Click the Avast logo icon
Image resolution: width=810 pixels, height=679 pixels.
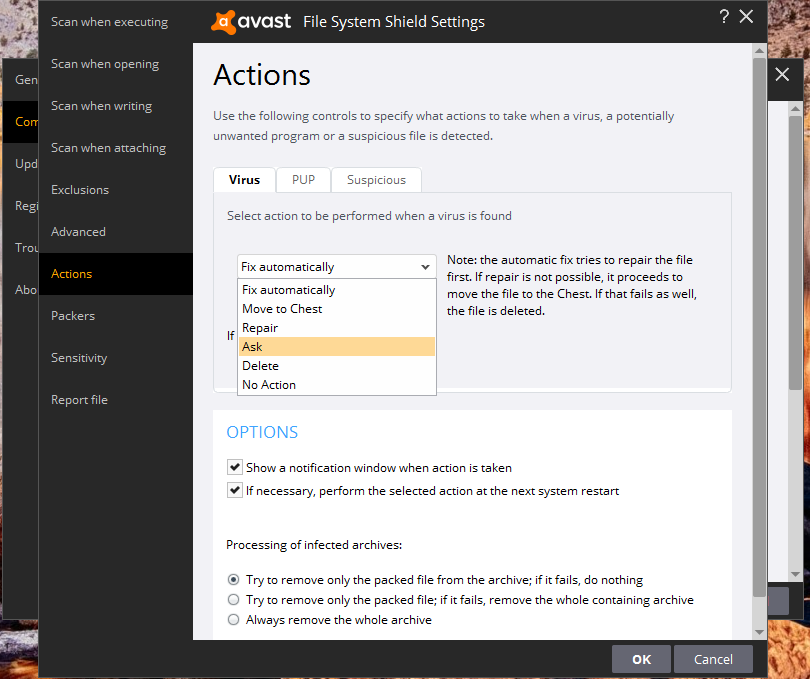point(225,21)
